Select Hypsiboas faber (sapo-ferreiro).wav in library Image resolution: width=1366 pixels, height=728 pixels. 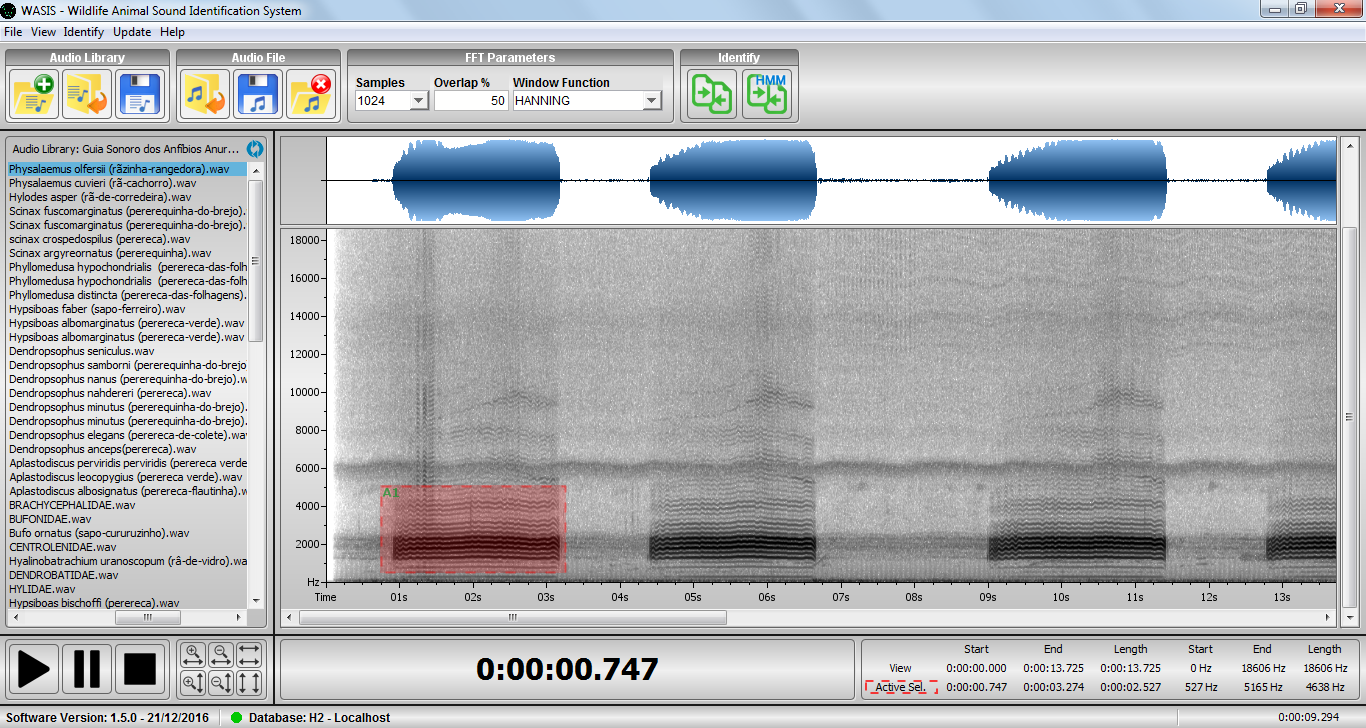97,309
